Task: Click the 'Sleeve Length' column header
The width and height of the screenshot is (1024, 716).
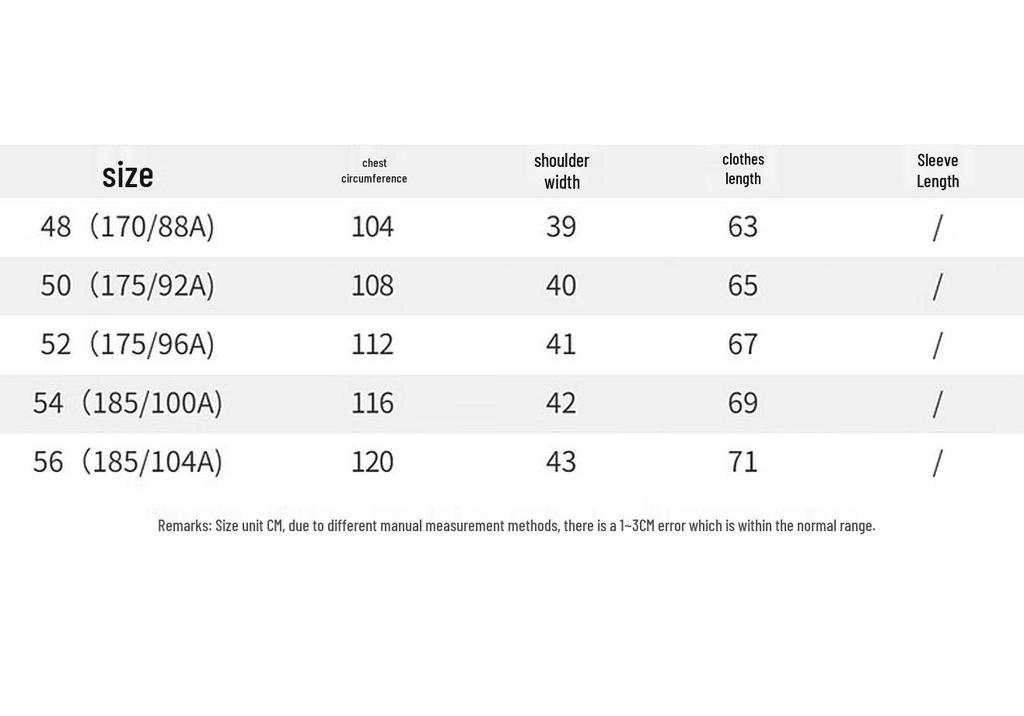Action: click(x=938, y=171)
